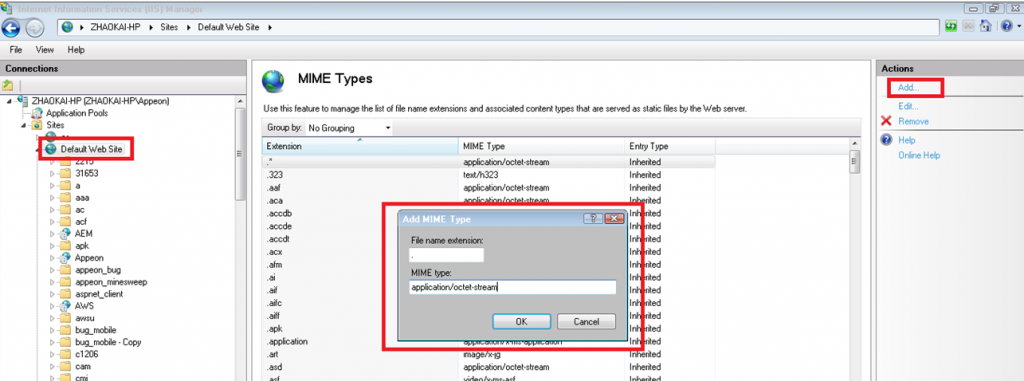The height and width of the screenshot is (381, 1024).
Task: Click the Help icon in Actions pane
Action: point(886,140)
